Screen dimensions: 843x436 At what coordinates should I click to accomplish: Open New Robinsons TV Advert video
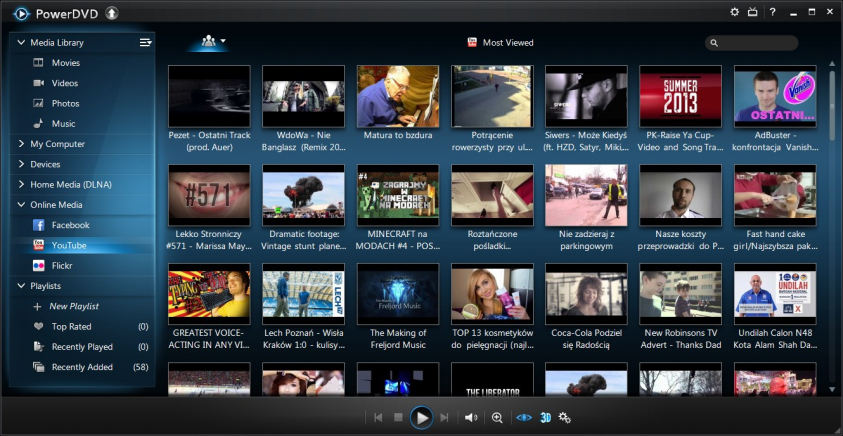(680, 294)
